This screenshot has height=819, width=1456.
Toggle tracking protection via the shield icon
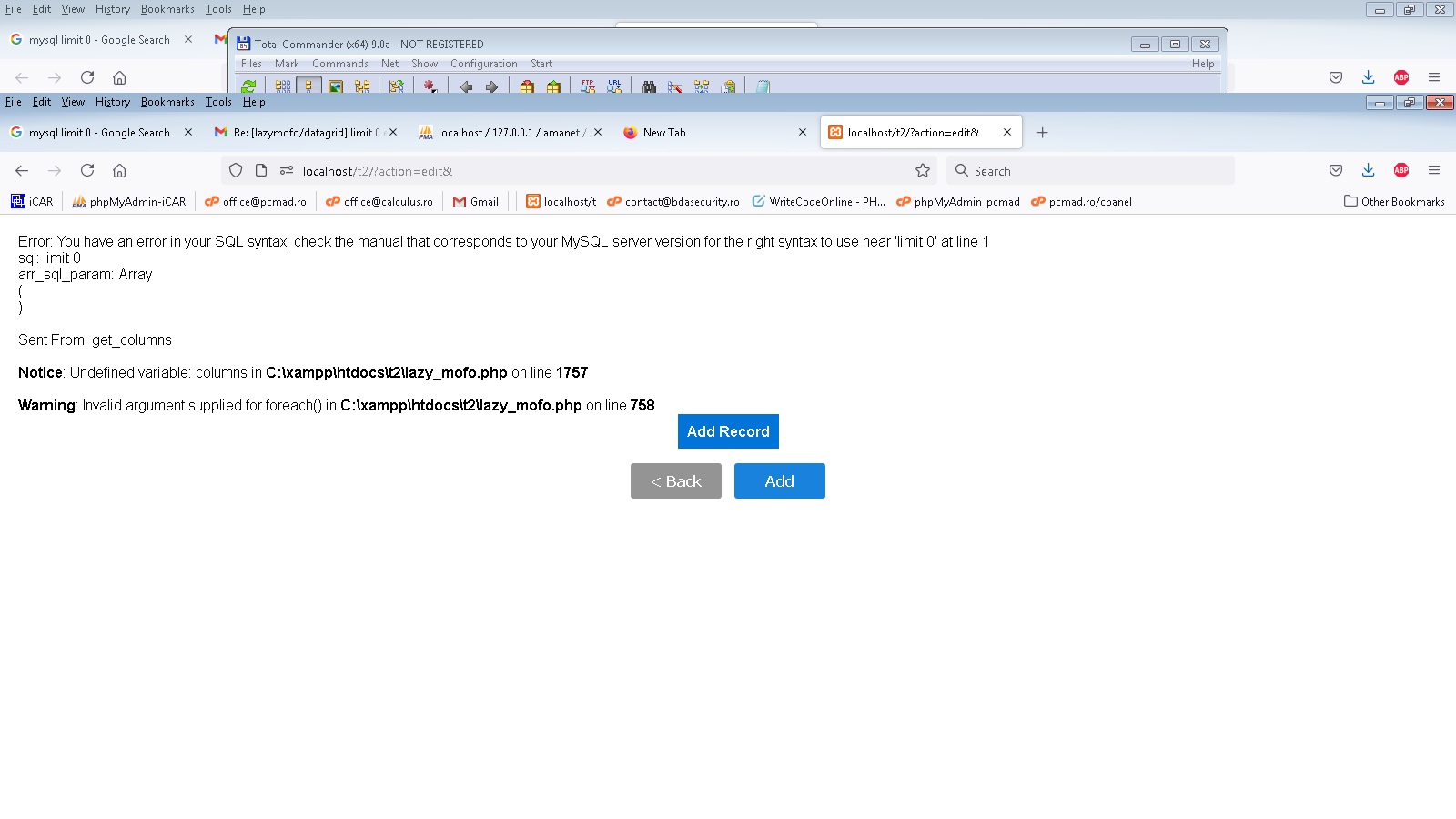(x=236, y=171)
